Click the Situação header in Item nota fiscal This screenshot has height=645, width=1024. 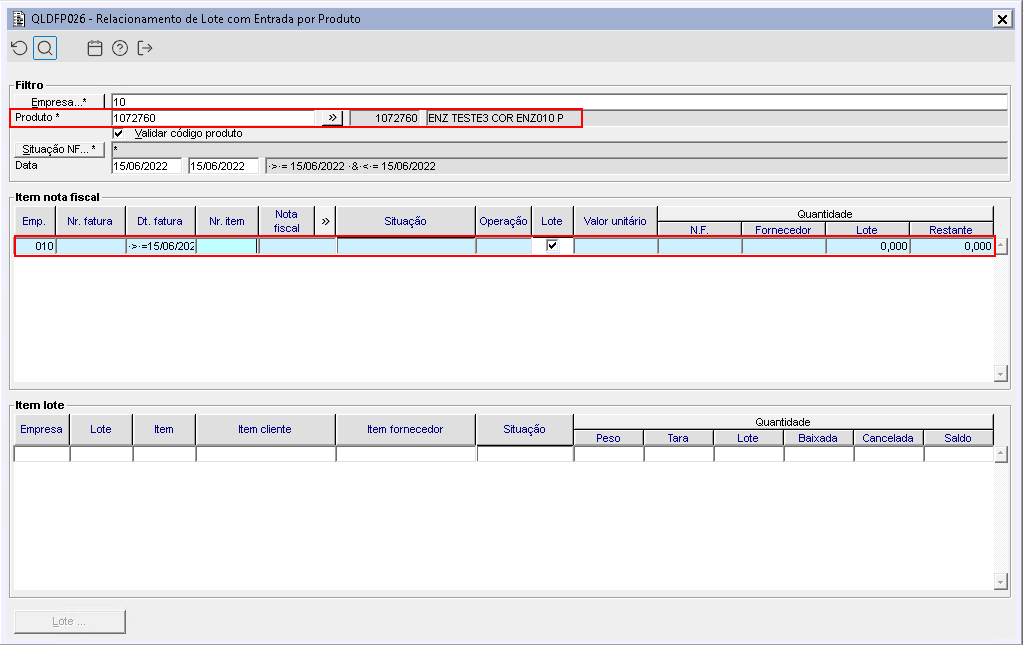[406, 221]
